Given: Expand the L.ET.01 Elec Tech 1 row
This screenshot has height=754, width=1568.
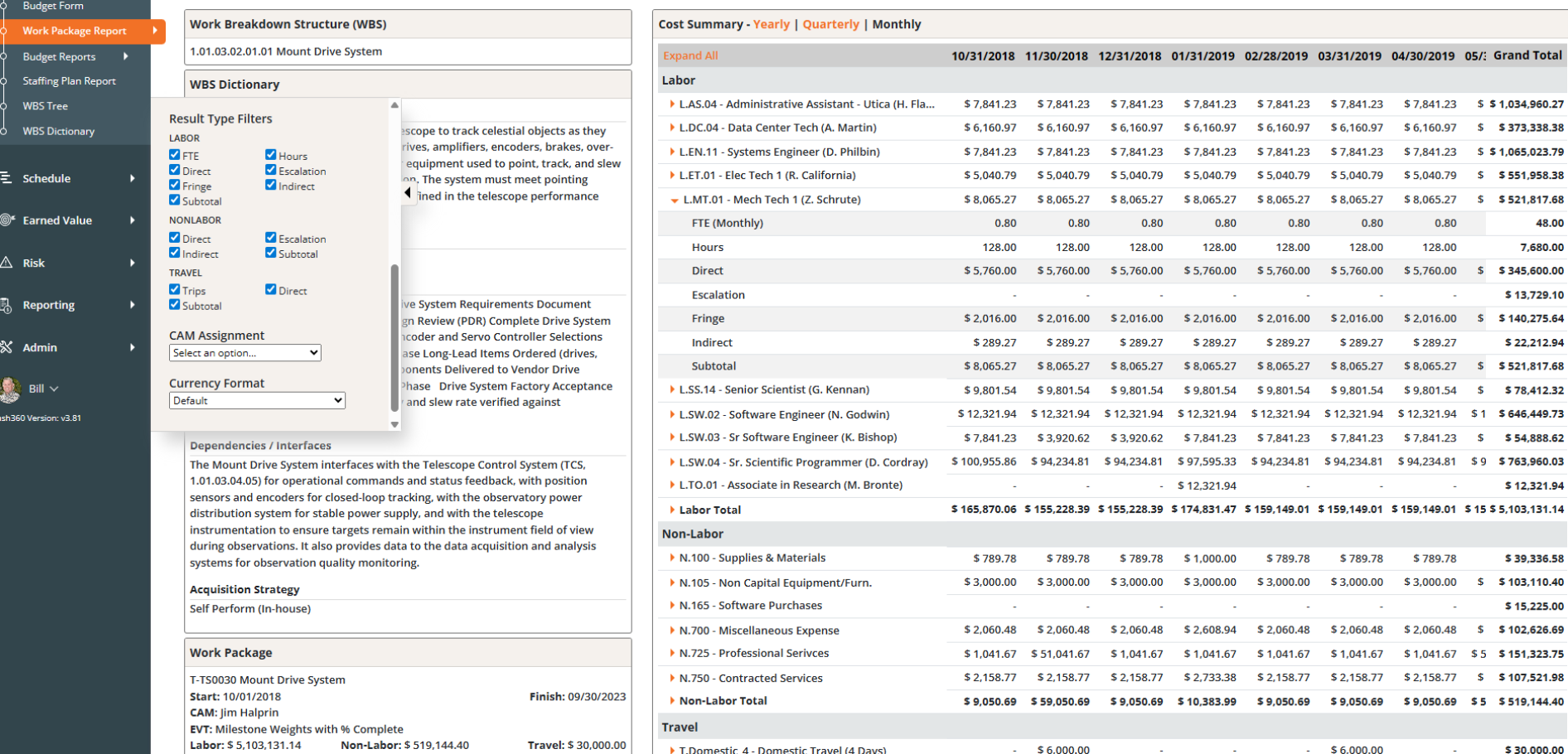Looking at the screenshot, I should pos(672,175).
